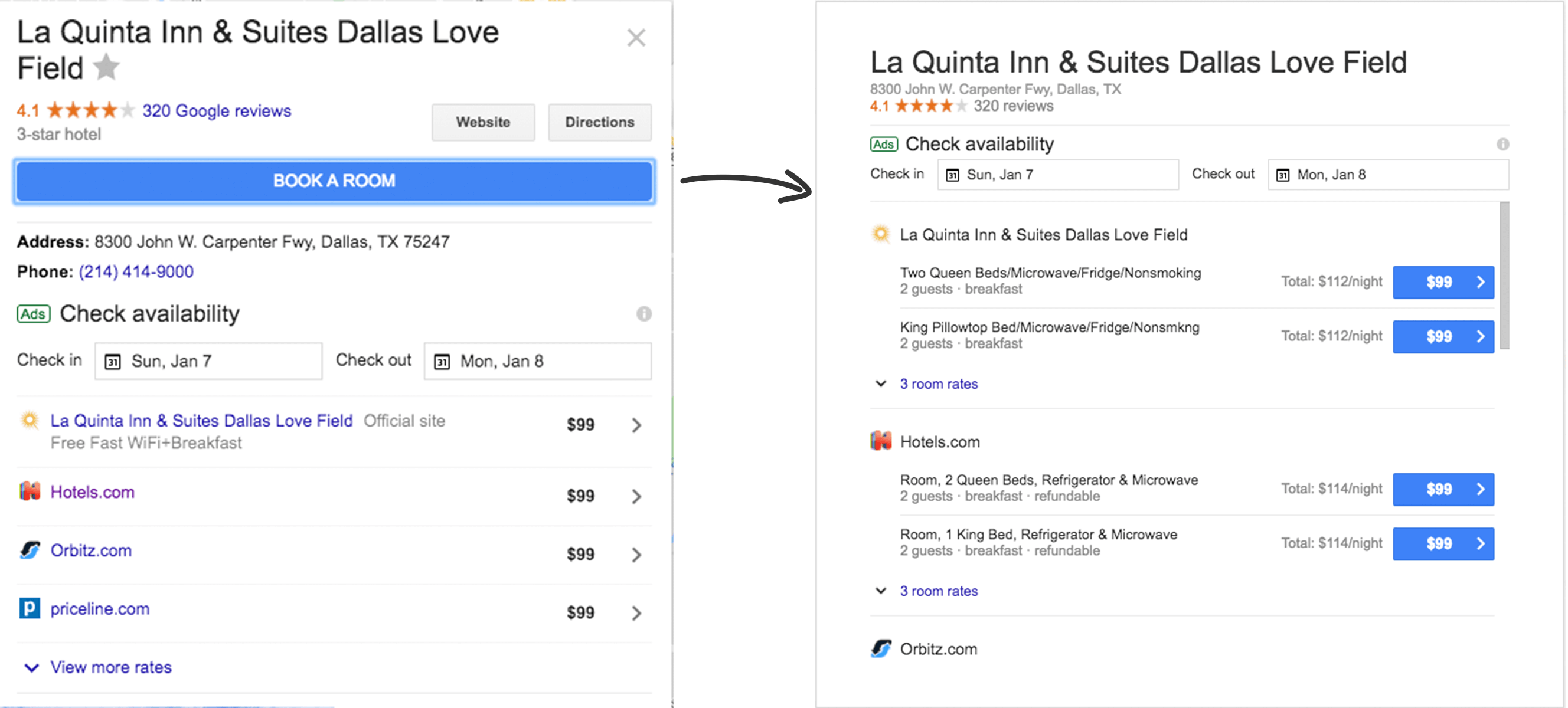The height and width of the screenshot is (708, 1568).
Task: Click calendar icon in right check-out field
Action: pyautogui.click(x=1282, y=175)
